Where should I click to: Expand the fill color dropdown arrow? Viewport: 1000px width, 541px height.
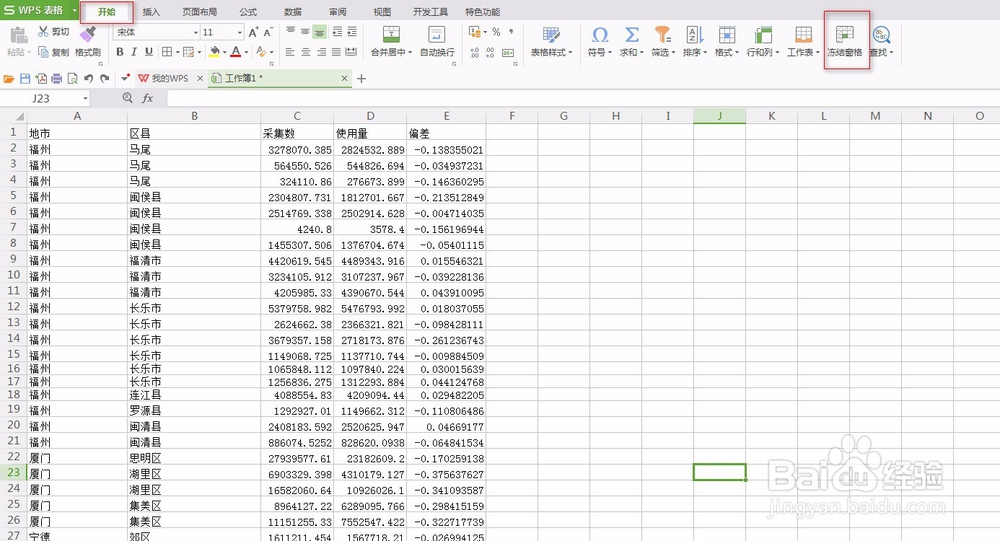[x=224, y=52]
